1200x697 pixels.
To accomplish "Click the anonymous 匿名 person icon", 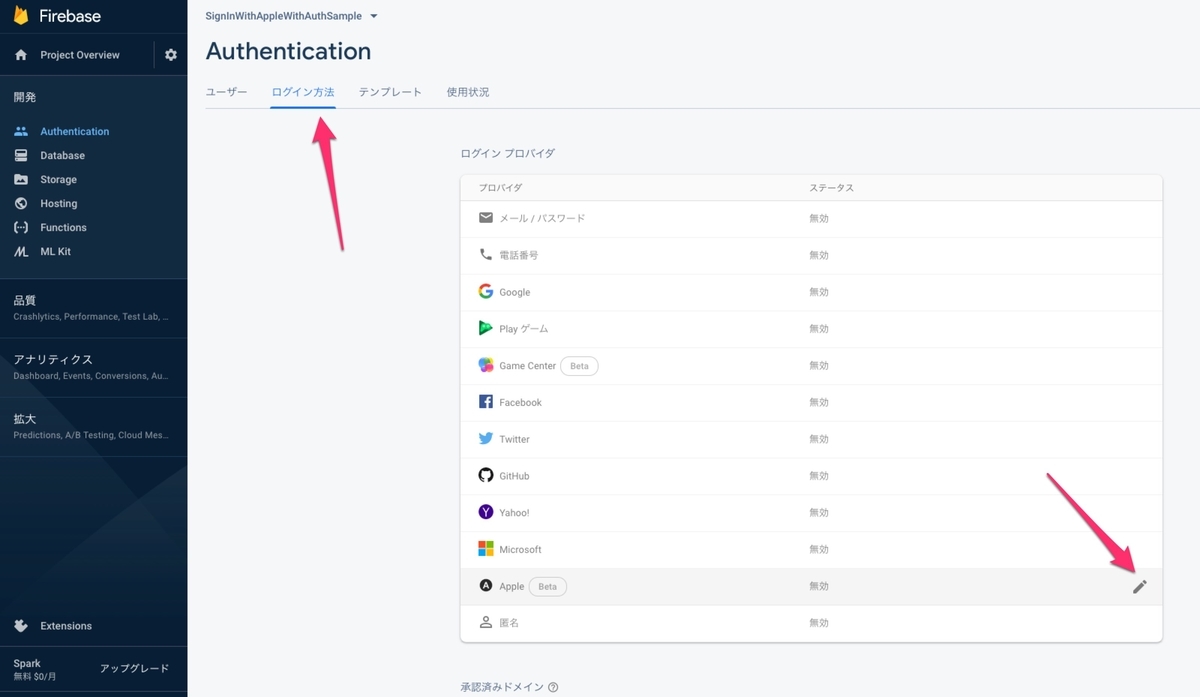I will (x=486, y=622).
